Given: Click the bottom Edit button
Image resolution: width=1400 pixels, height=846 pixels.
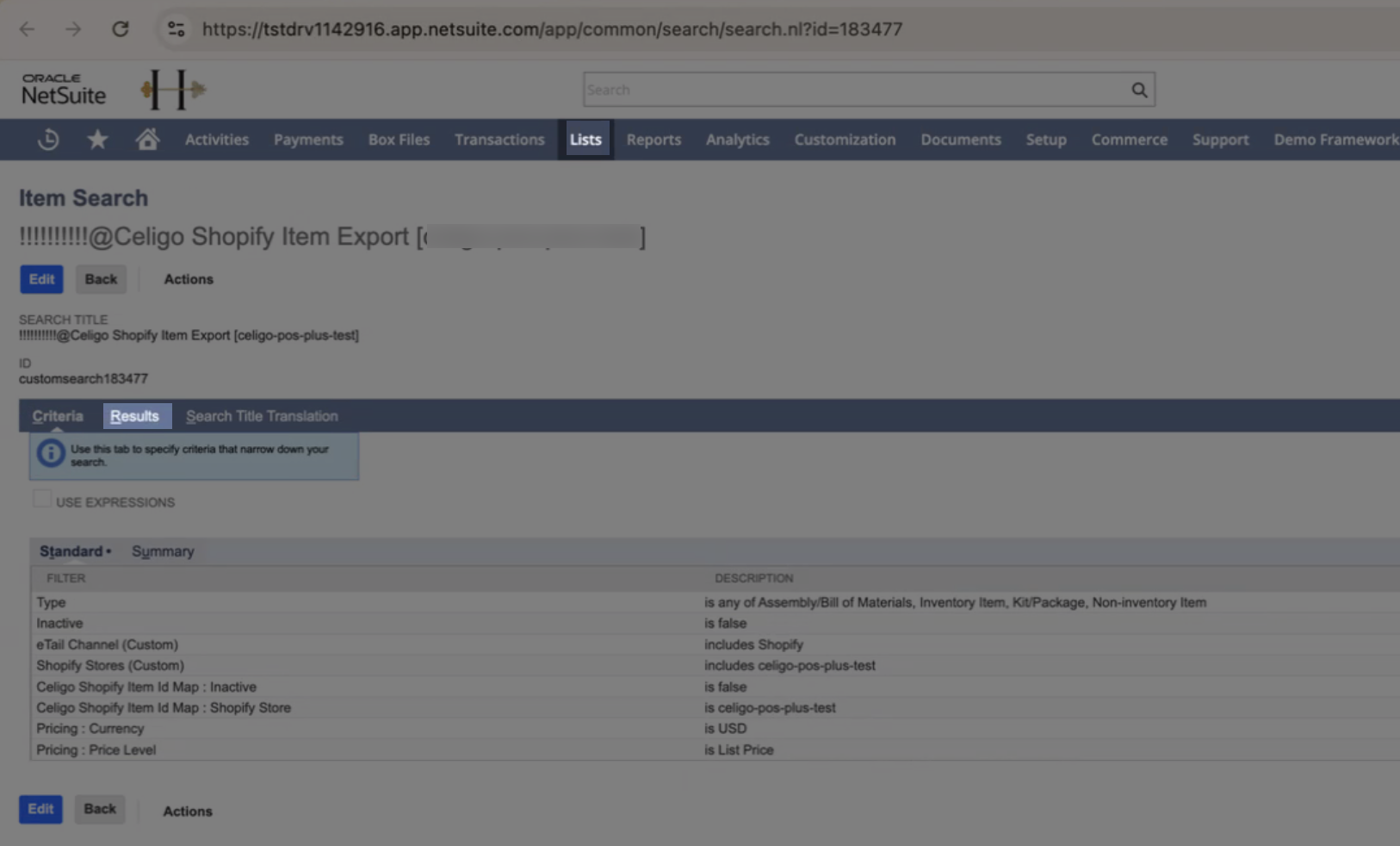Looking at the screenshot, I should (x=40, y=809).
